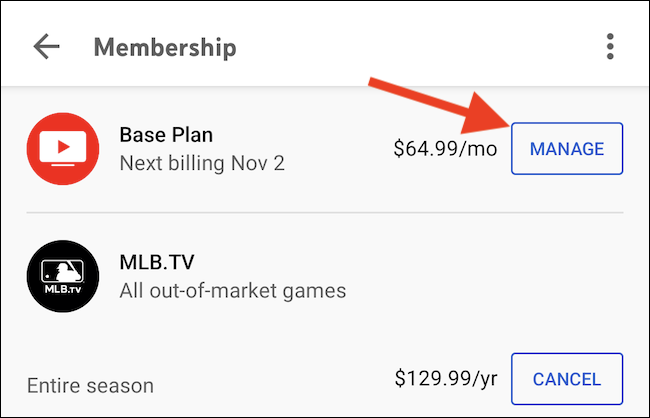The width and height of the screenshot is (650, 418).
Task: Click the small MLB.tv text inside logo
Action: pos(62,290)
